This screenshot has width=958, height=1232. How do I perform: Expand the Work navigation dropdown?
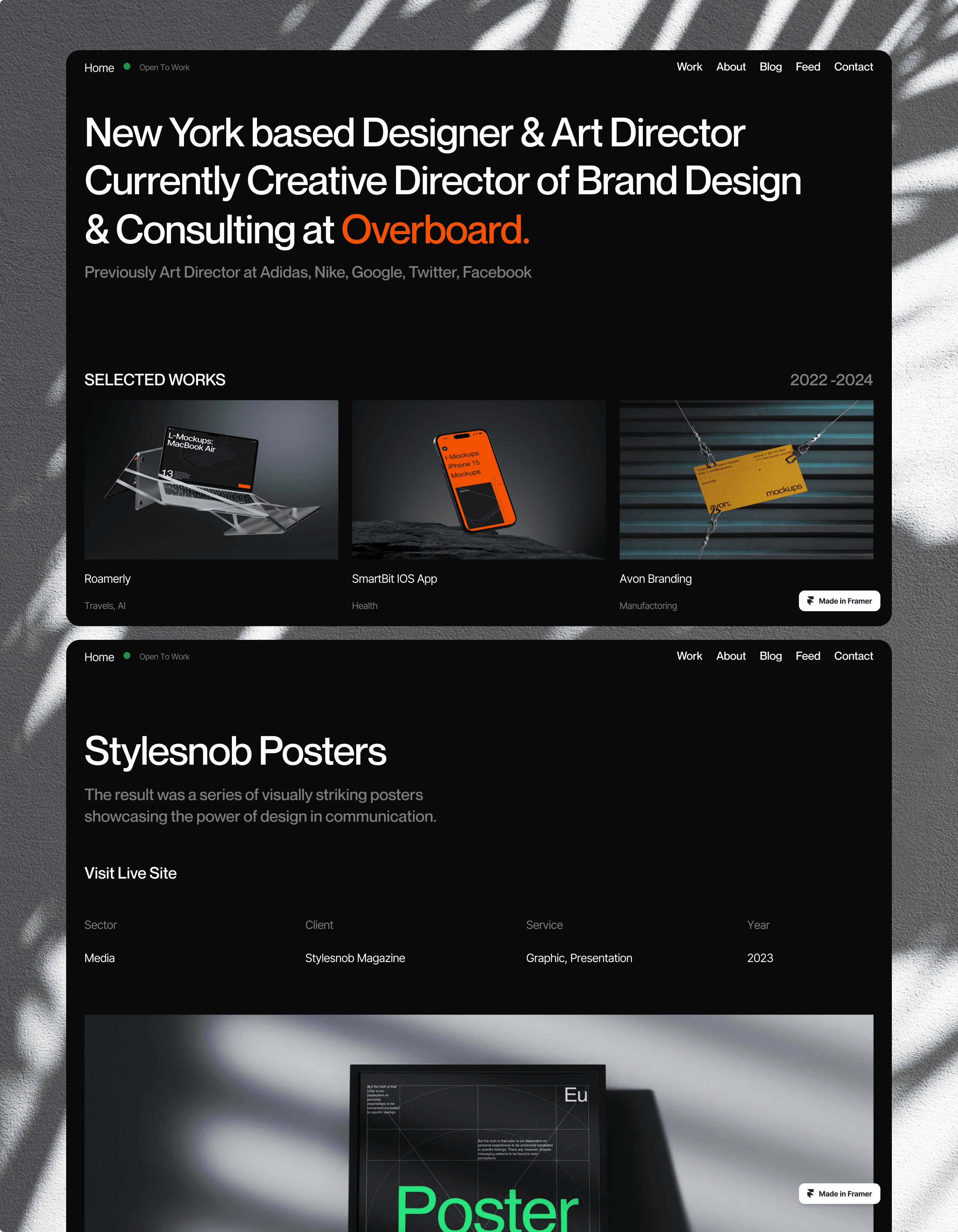[688, 67]
